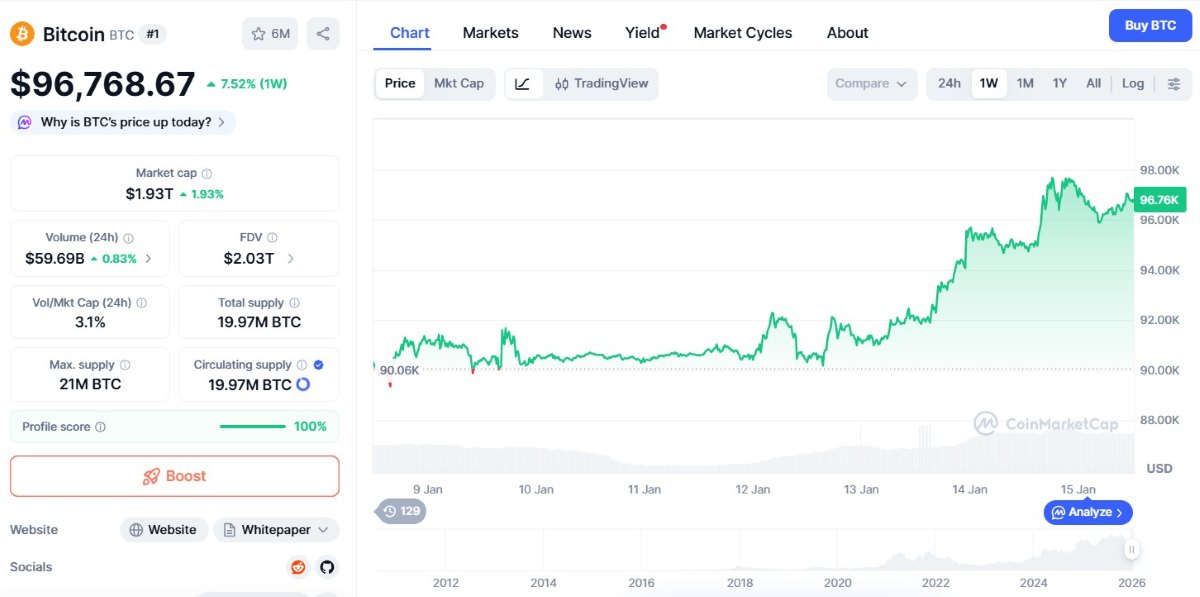Click 2022 on the overview timeline
This screenshot has height=597, width=1200.
click(x=936, y=583)
